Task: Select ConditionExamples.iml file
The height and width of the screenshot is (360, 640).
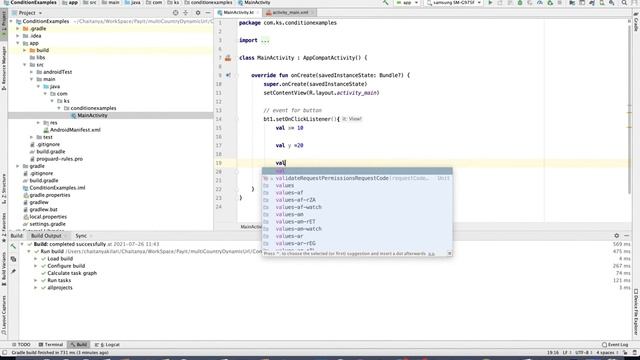Action: (57, 188)
